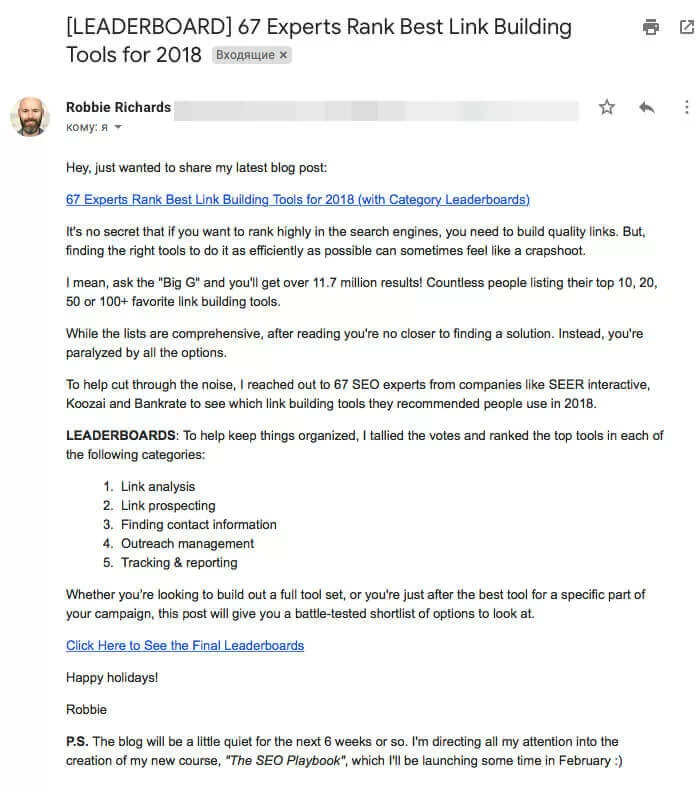Click the Outreach management list item
Screen dimensions: 700x793
click(187, 544)
